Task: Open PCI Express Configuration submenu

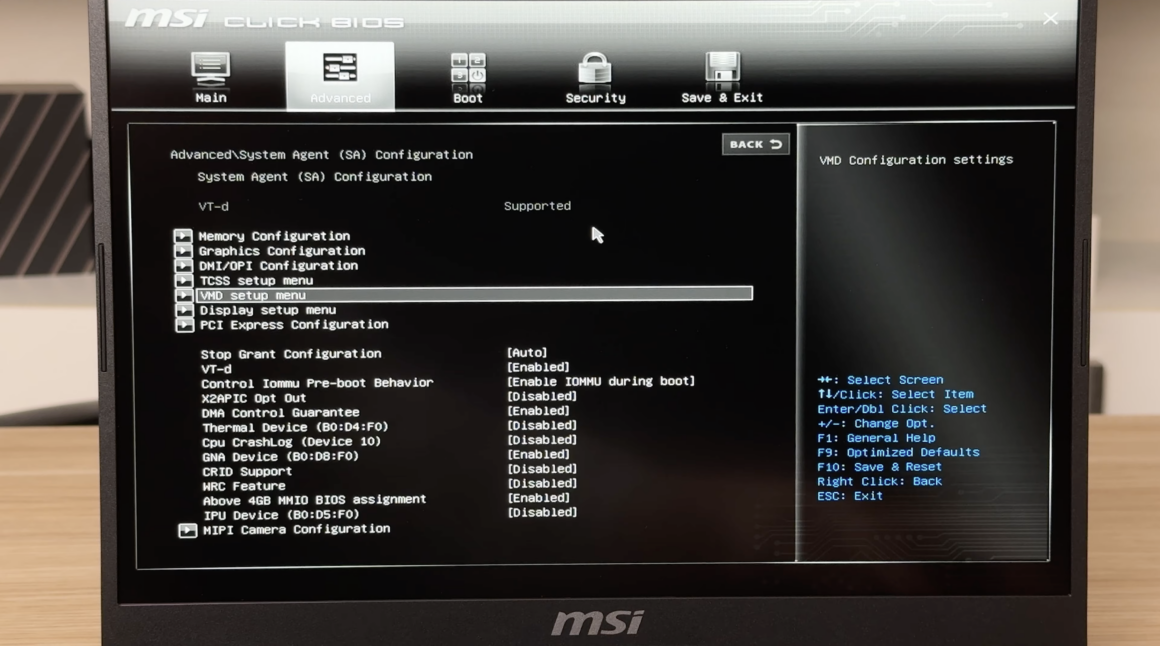Action: coord(294,325)
